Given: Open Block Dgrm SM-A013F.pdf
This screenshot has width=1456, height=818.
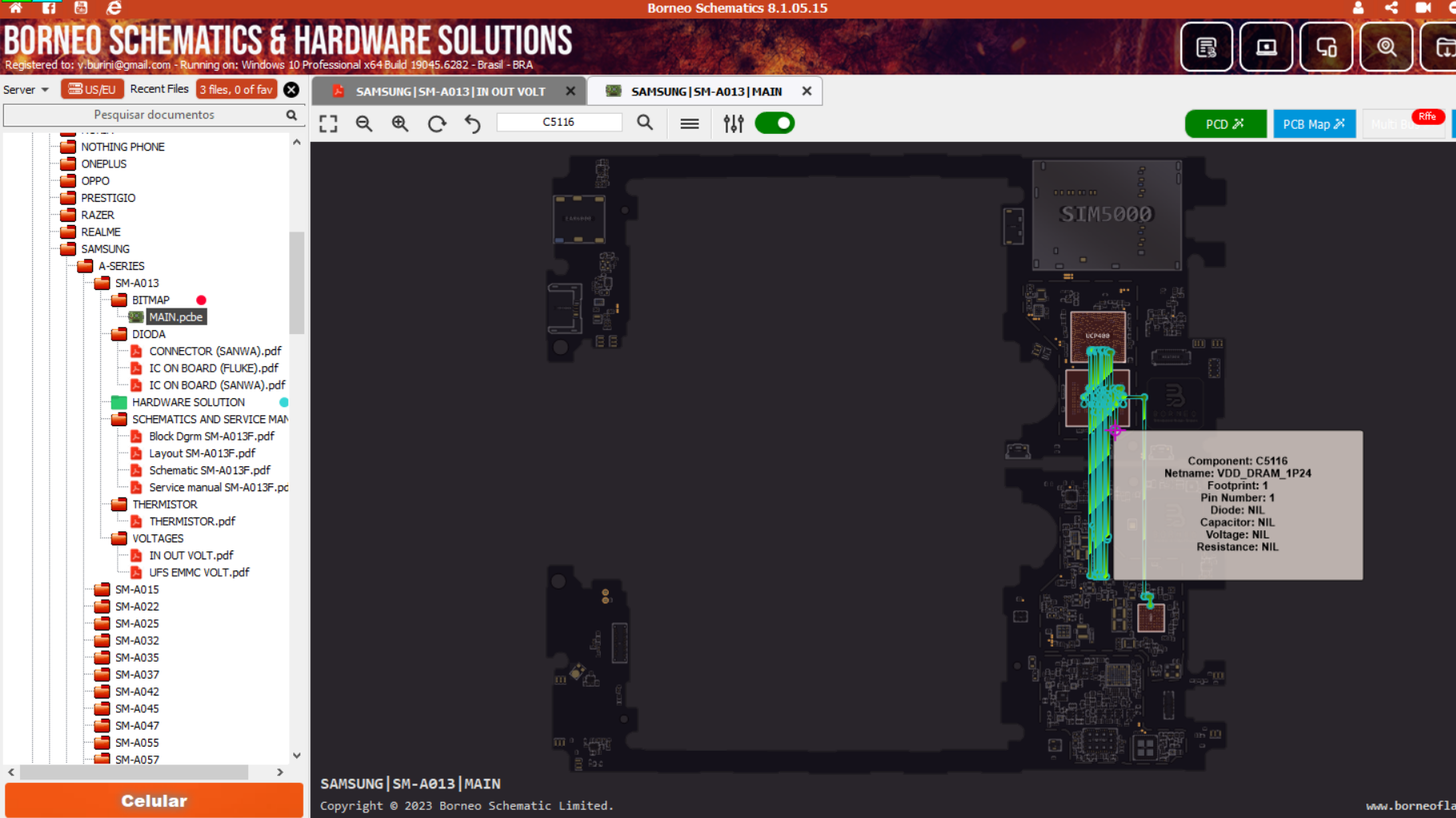Looking at the screenshot, I should tap(211, 436).
